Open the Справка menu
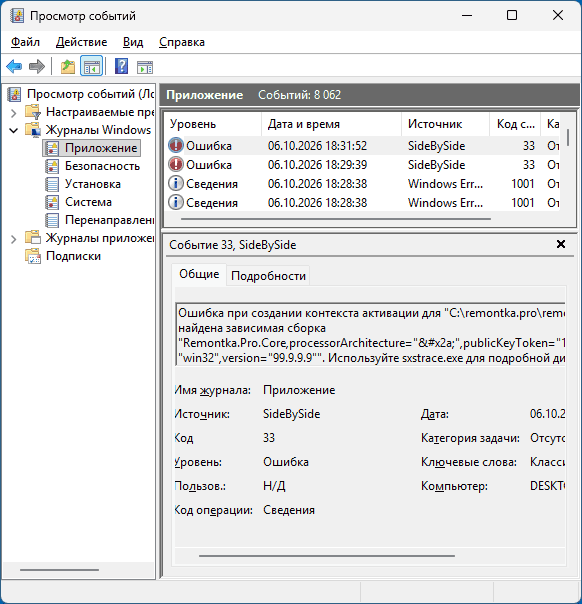The image size is (582, 604). point(181,42)
